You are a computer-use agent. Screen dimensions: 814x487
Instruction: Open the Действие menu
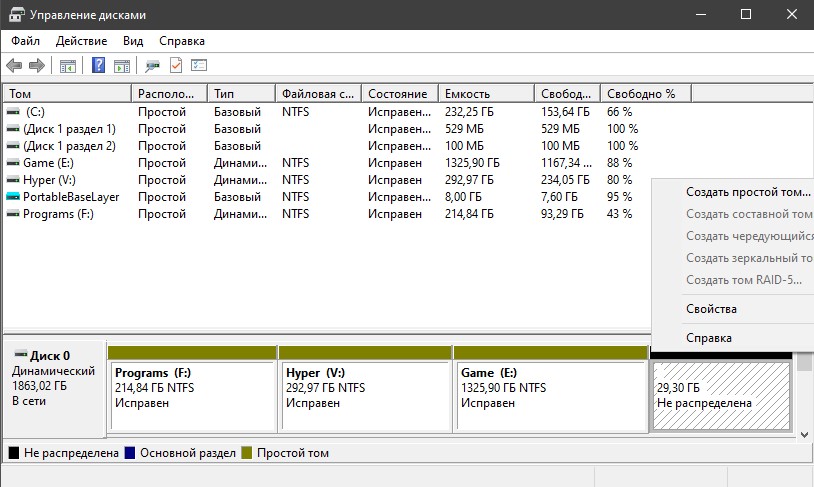(x=82, y=40)
